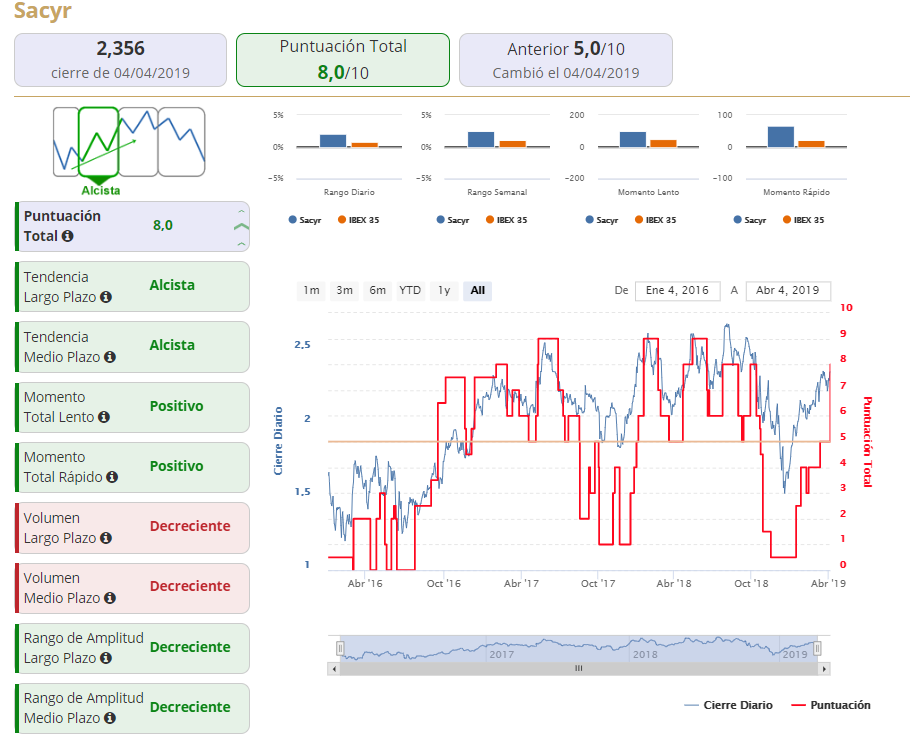The image size is (910, 735).
Task: Click the Volumen Largo Plazo Decreciente row
Action: click(132, 528)
